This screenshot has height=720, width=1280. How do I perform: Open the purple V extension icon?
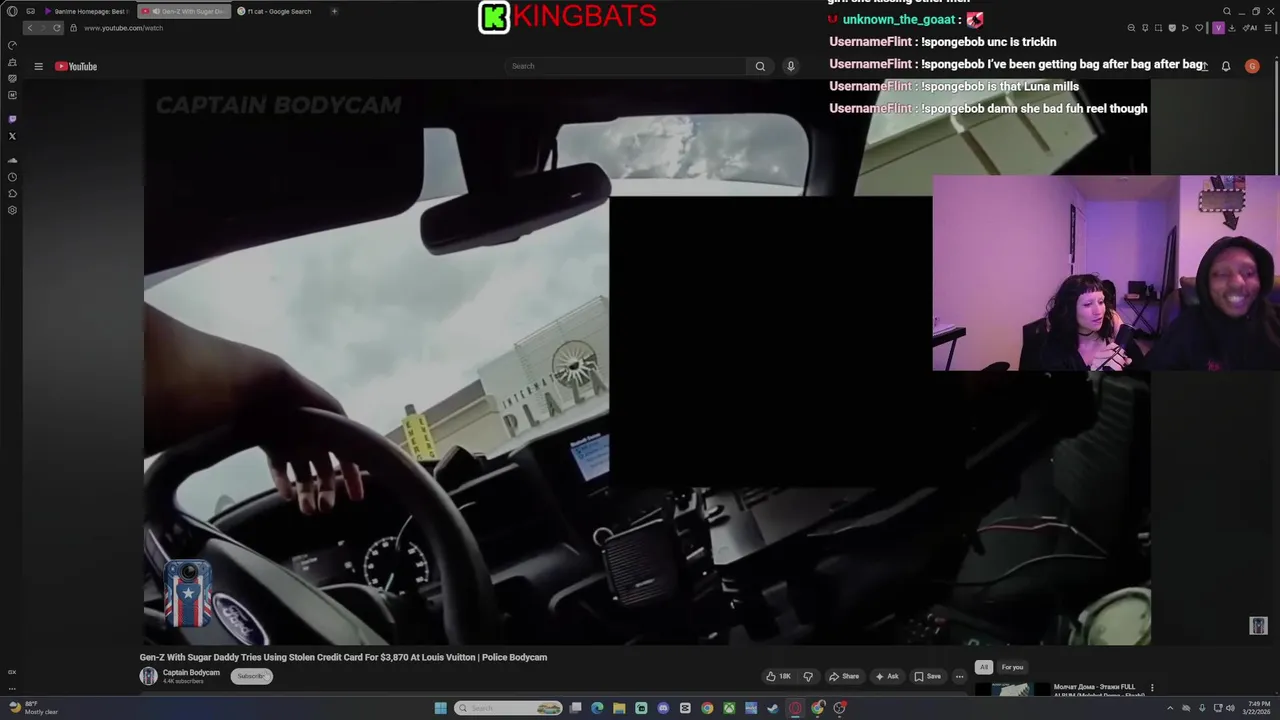coord(1218,28)
